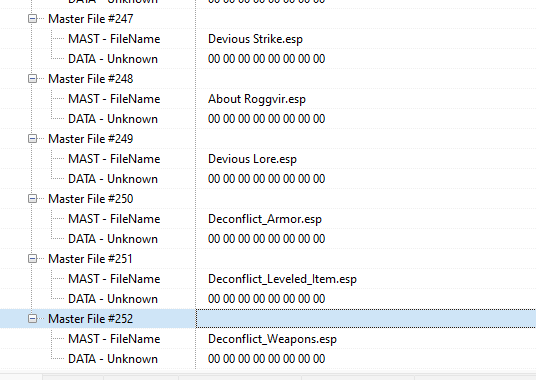The image size is (536, 380).
Task: Click the Deconflict_Armor.esp value
Action: (265, 219)
